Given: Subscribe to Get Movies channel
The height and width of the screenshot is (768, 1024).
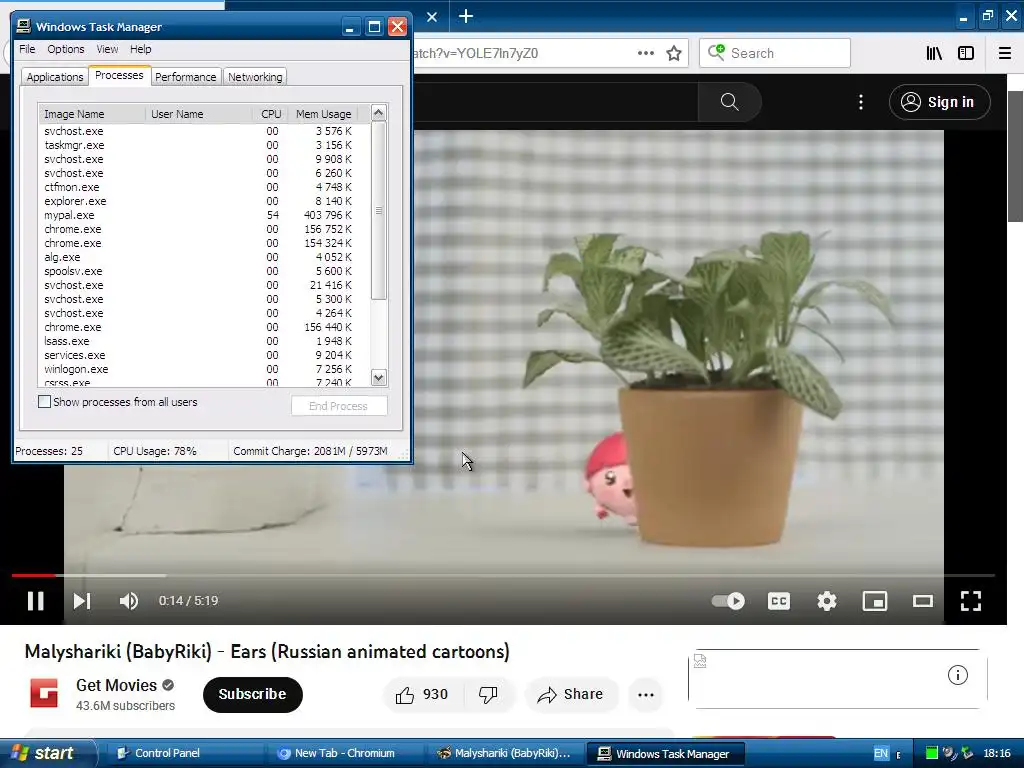Looking at the screenshot, I should [x=252, y=694].
